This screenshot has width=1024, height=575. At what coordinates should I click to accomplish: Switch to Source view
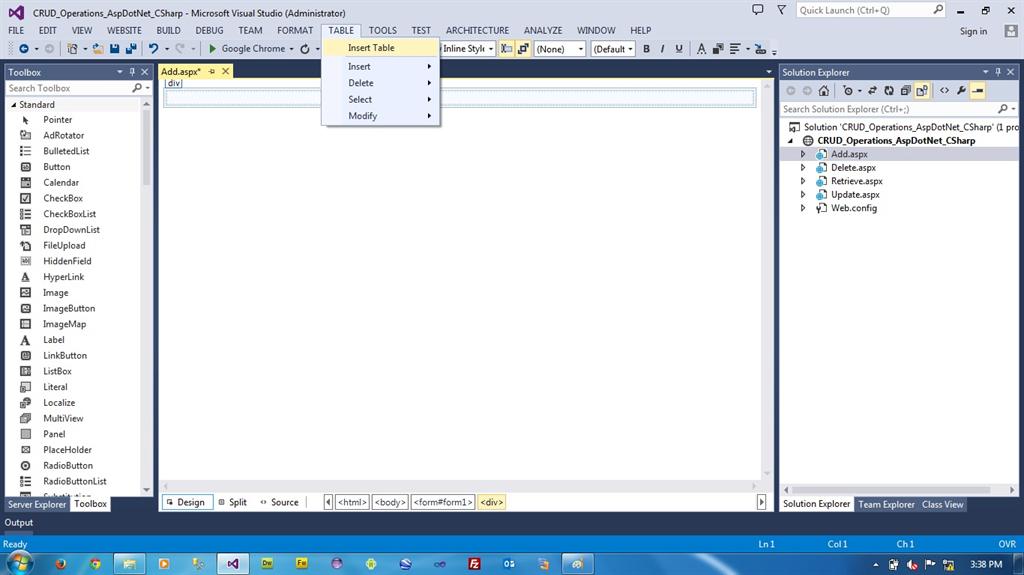tap(279, 502)
